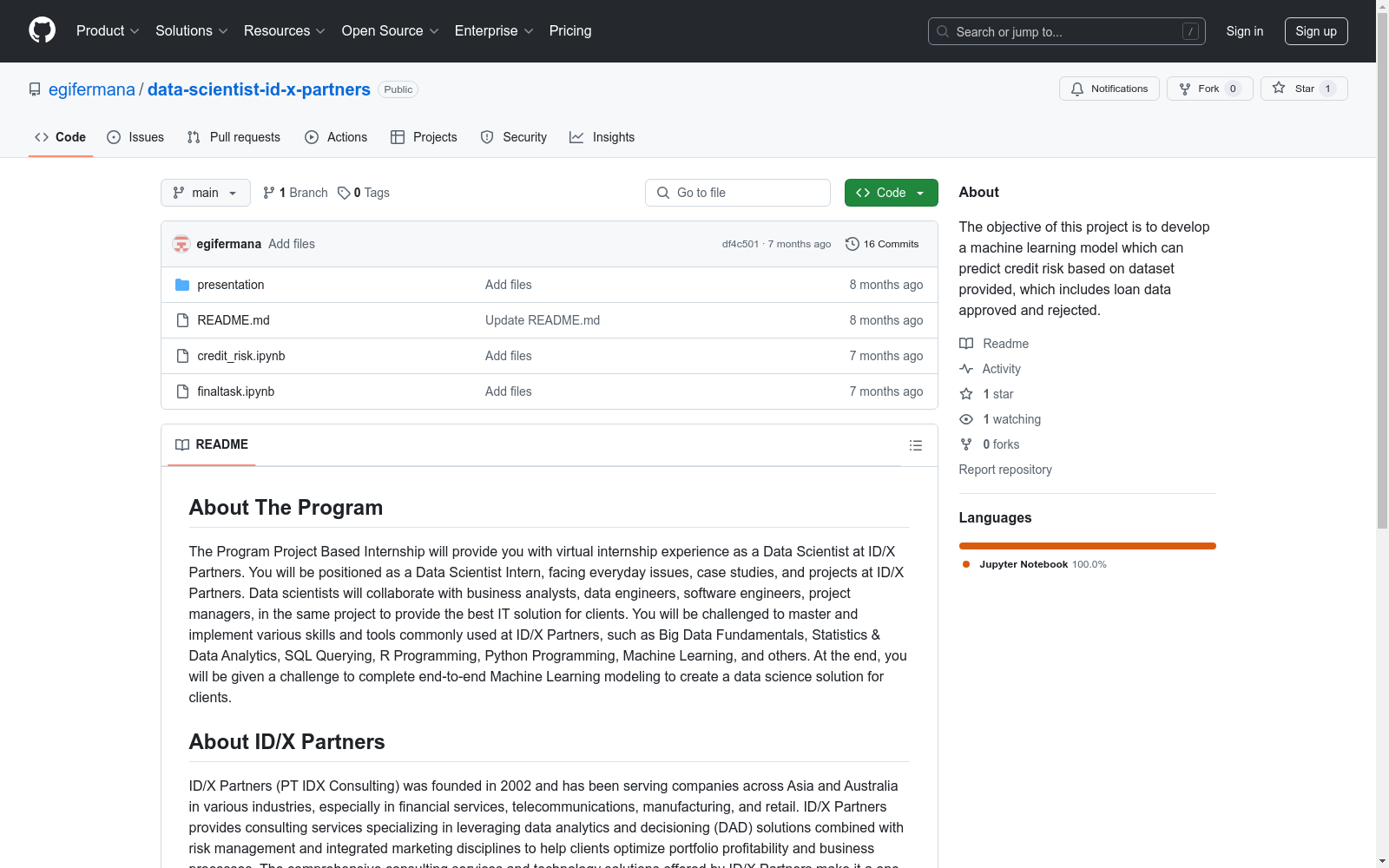Open the Security tab
Screen dimensions: 1389x868
pos(514,137)
